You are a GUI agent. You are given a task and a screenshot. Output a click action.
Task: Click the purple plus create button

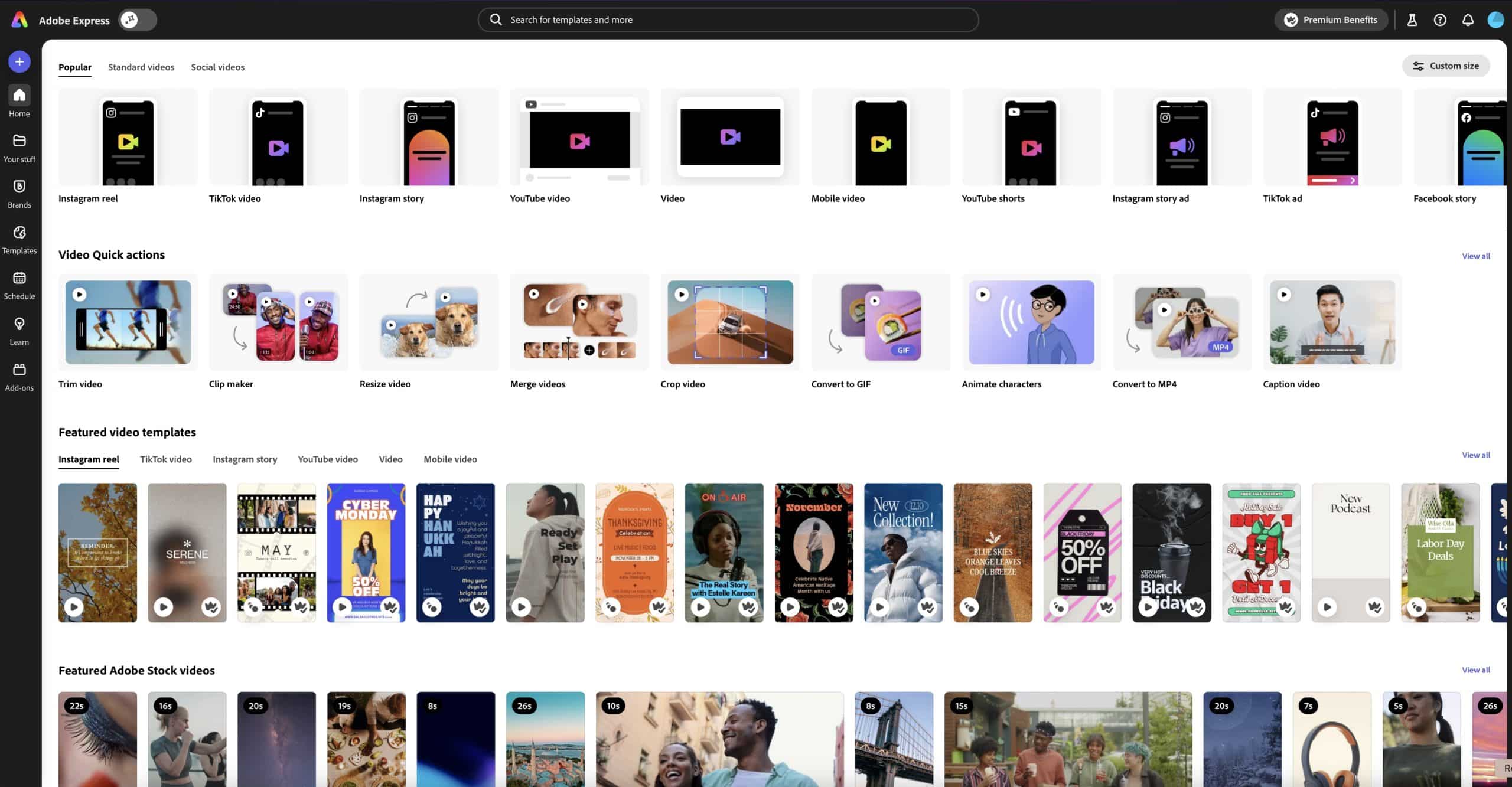pos(19,61)
